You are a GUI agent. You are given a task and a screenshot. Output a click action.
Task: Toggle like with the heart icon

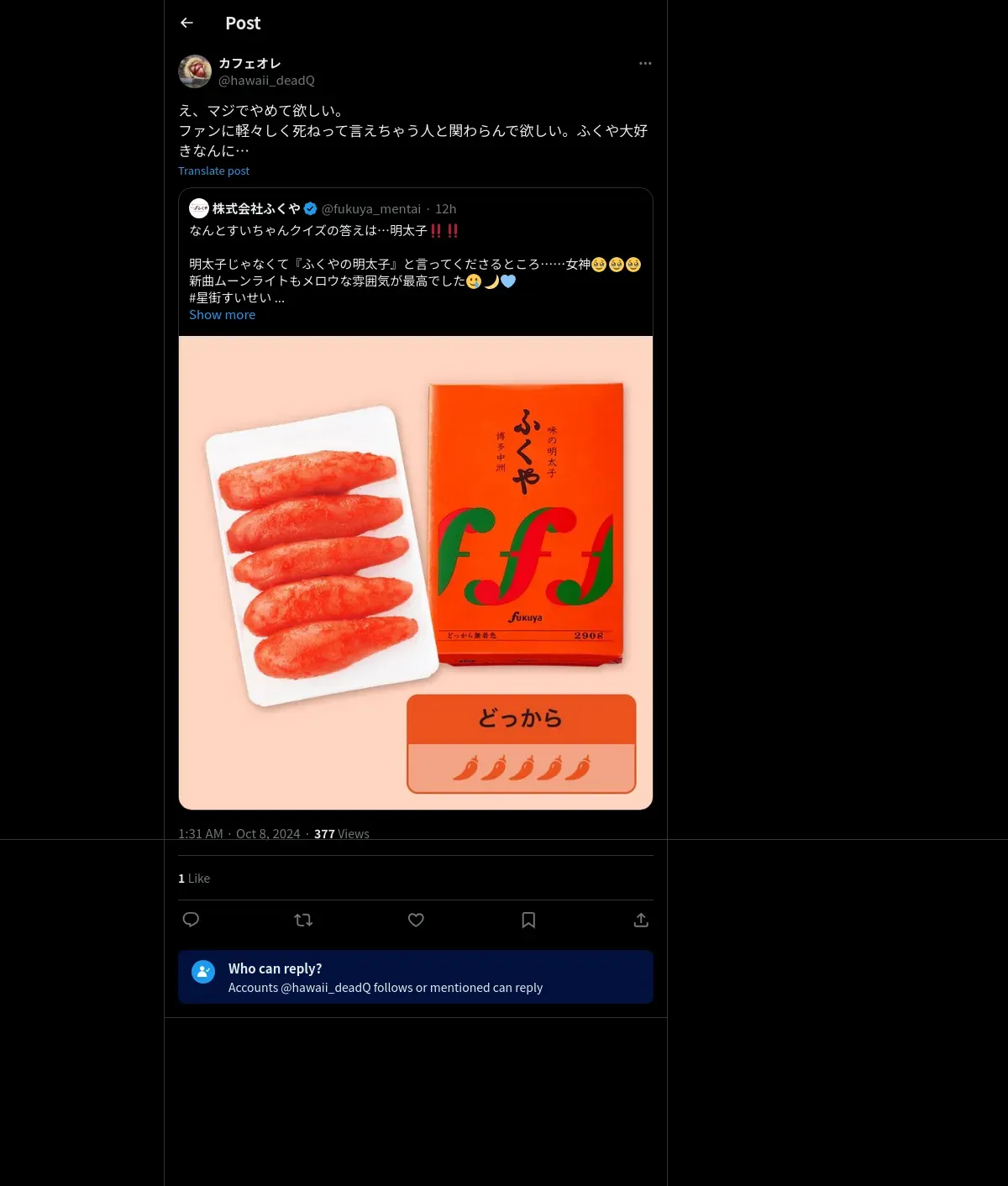point(416,920)
